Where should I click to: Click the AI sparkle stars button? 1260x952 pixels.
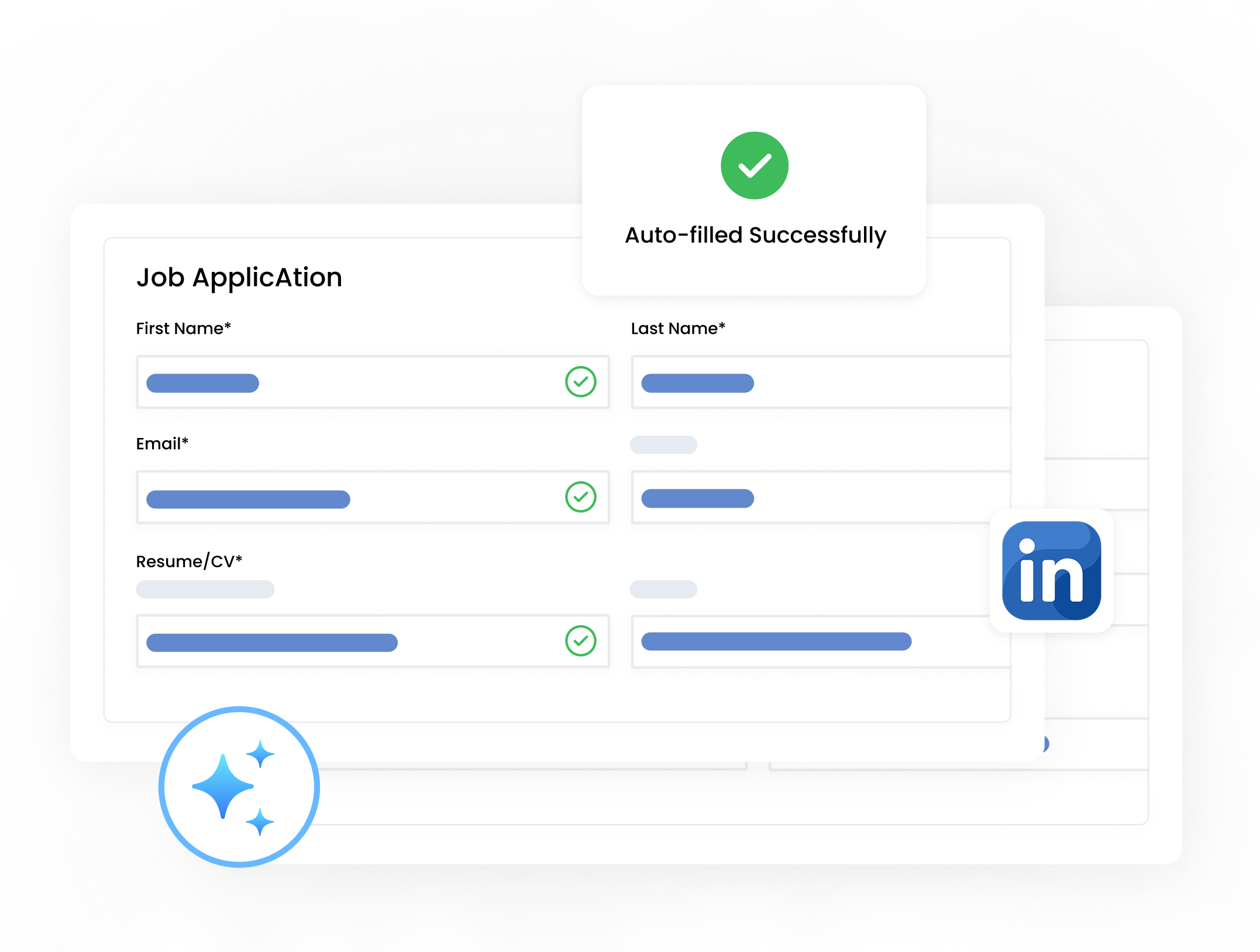tap(239, 787)
